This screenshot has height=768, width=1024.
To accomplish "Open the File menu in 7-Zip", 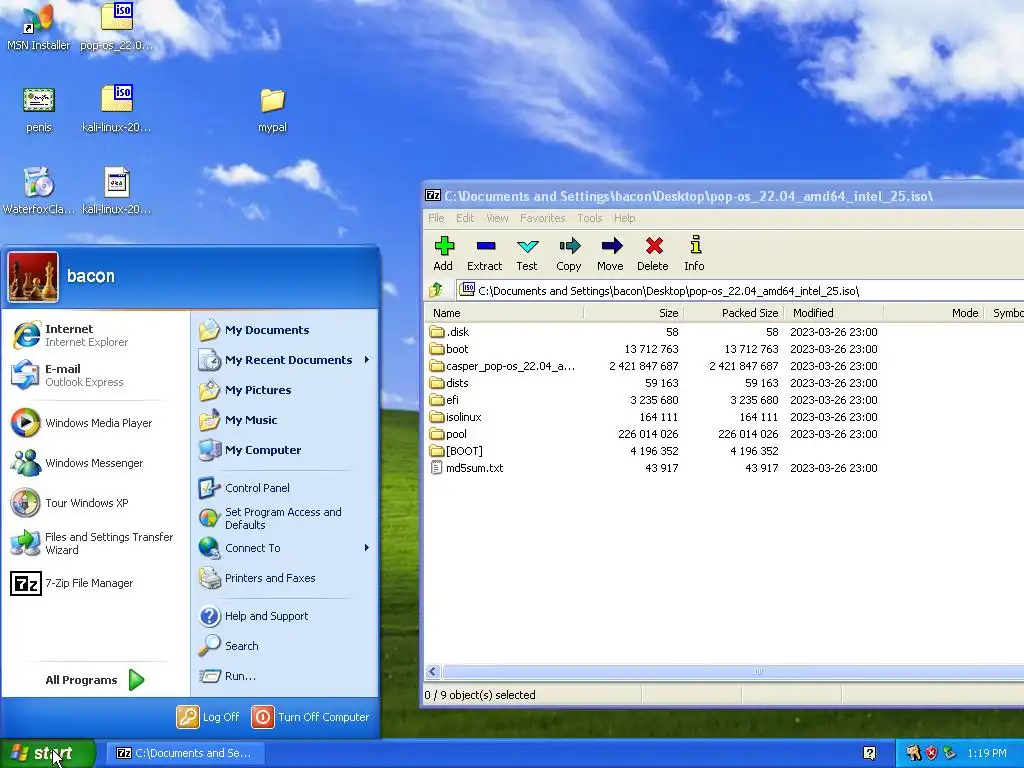I will [436, 218].
